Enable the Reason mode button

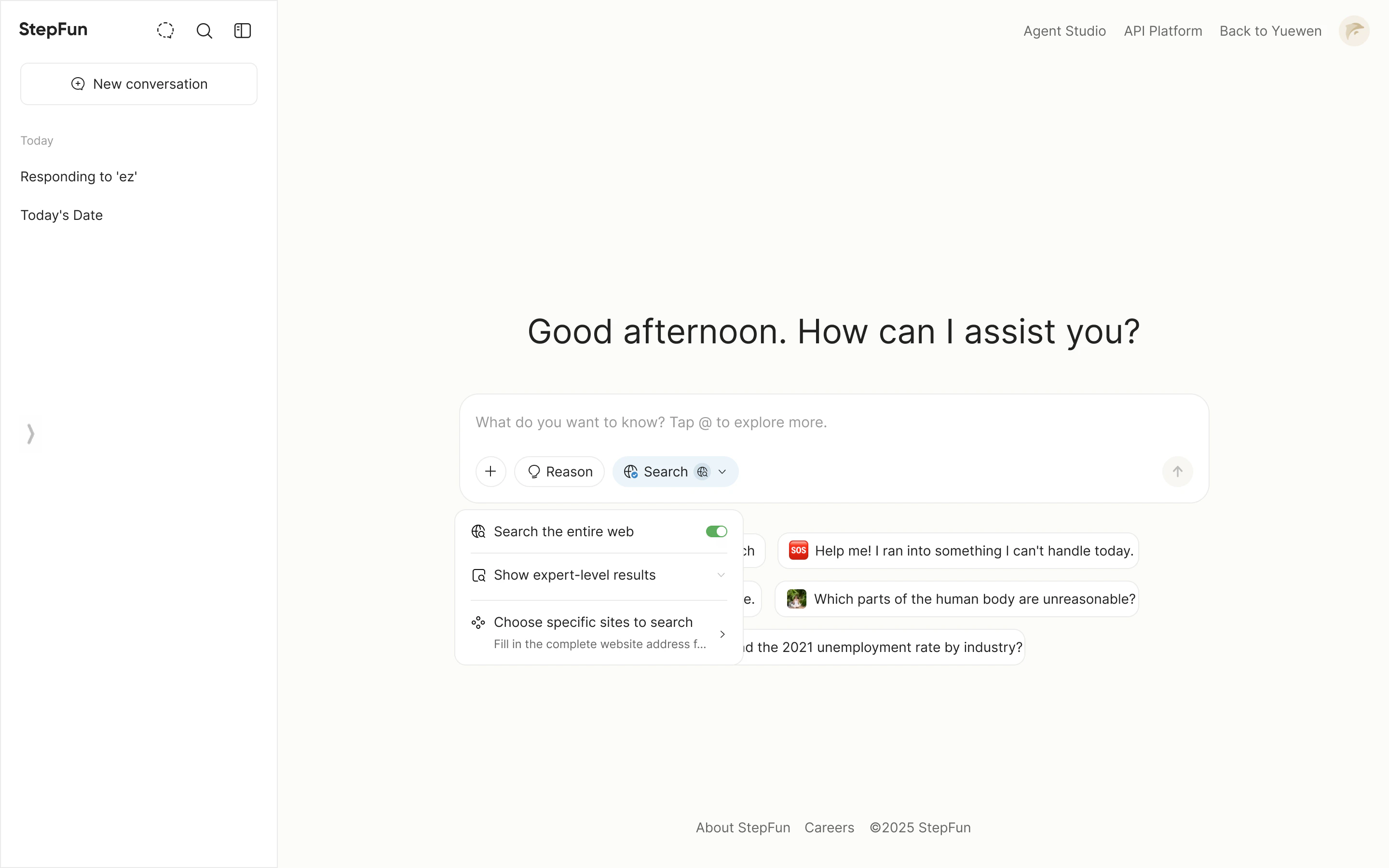559,471
